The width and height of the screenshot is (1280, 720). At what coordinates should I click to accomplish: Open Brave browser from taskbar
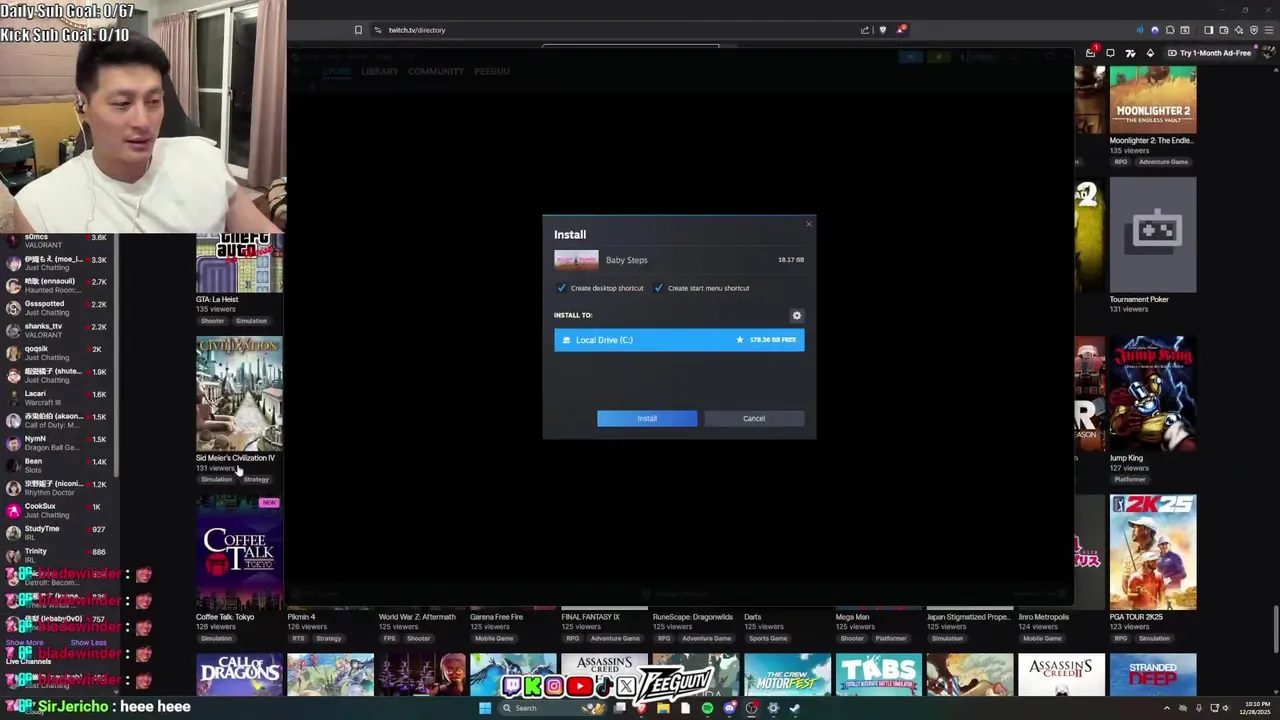tap(642, 708)
